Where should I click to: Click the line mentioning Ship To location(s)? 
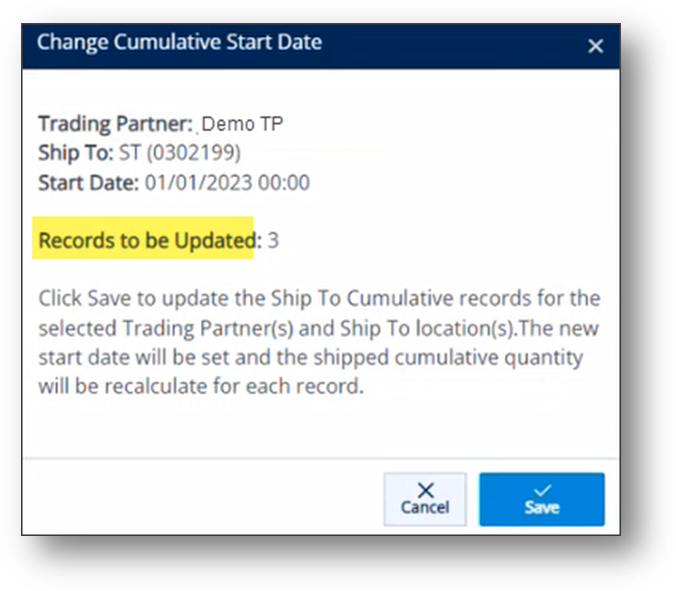coord(319,328)
